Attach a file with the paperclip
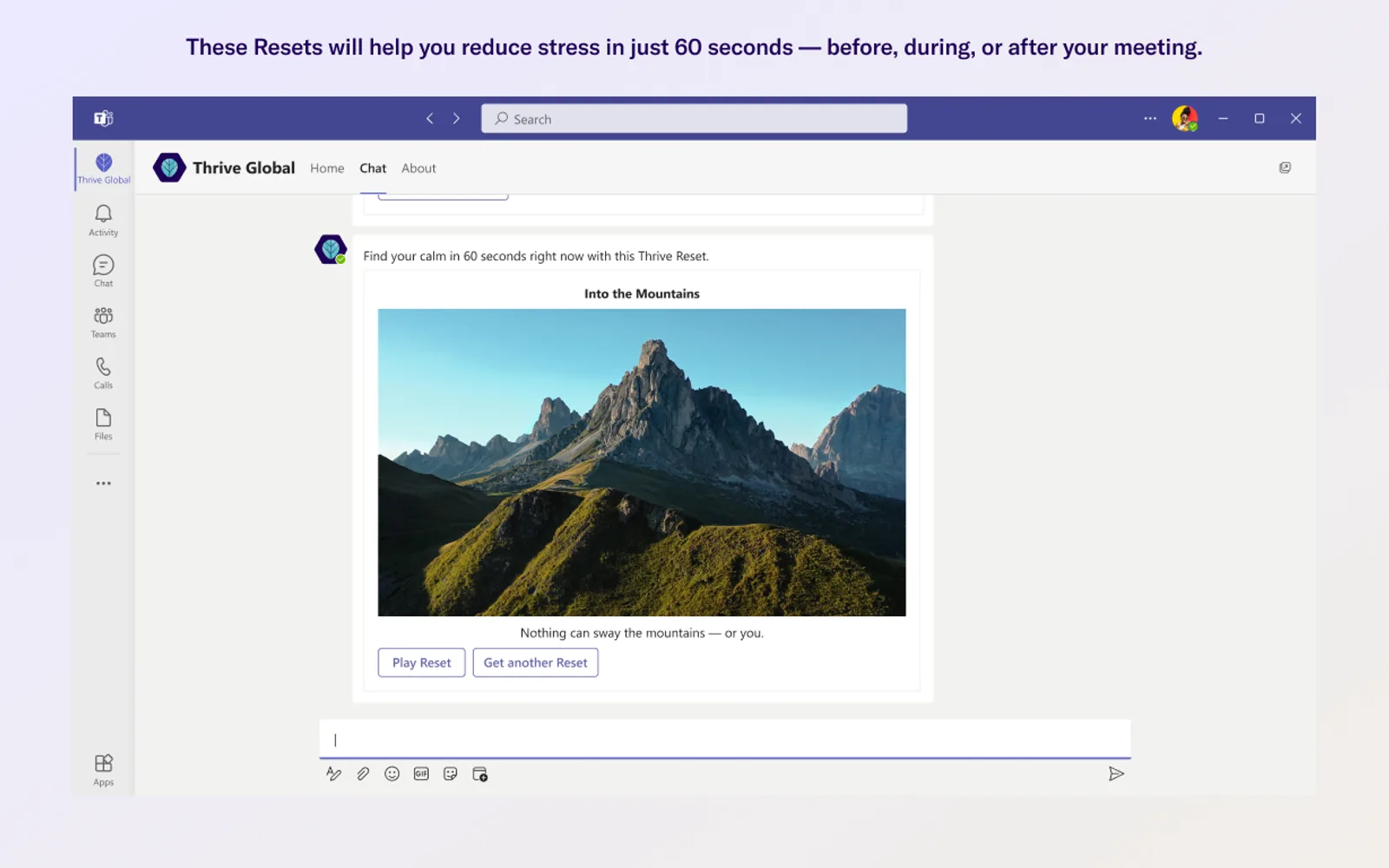The image size is (1389, 868). click(x=363, y=773)
